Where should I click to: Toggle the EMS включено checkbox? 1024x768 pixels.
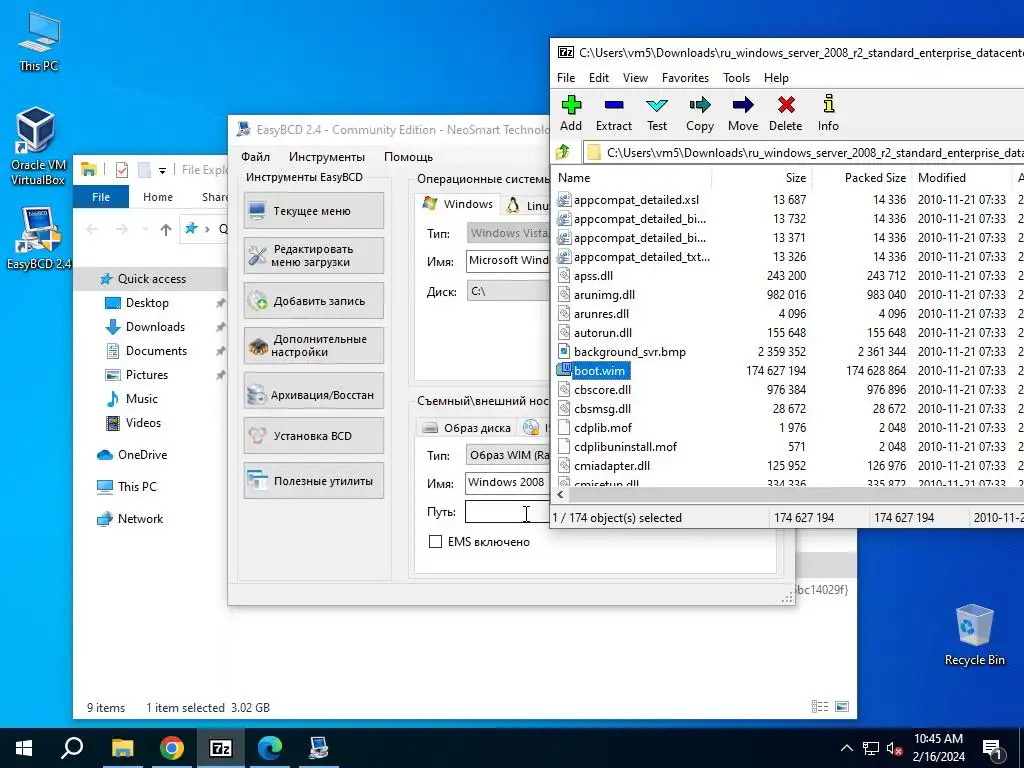[x=435, y=541]
